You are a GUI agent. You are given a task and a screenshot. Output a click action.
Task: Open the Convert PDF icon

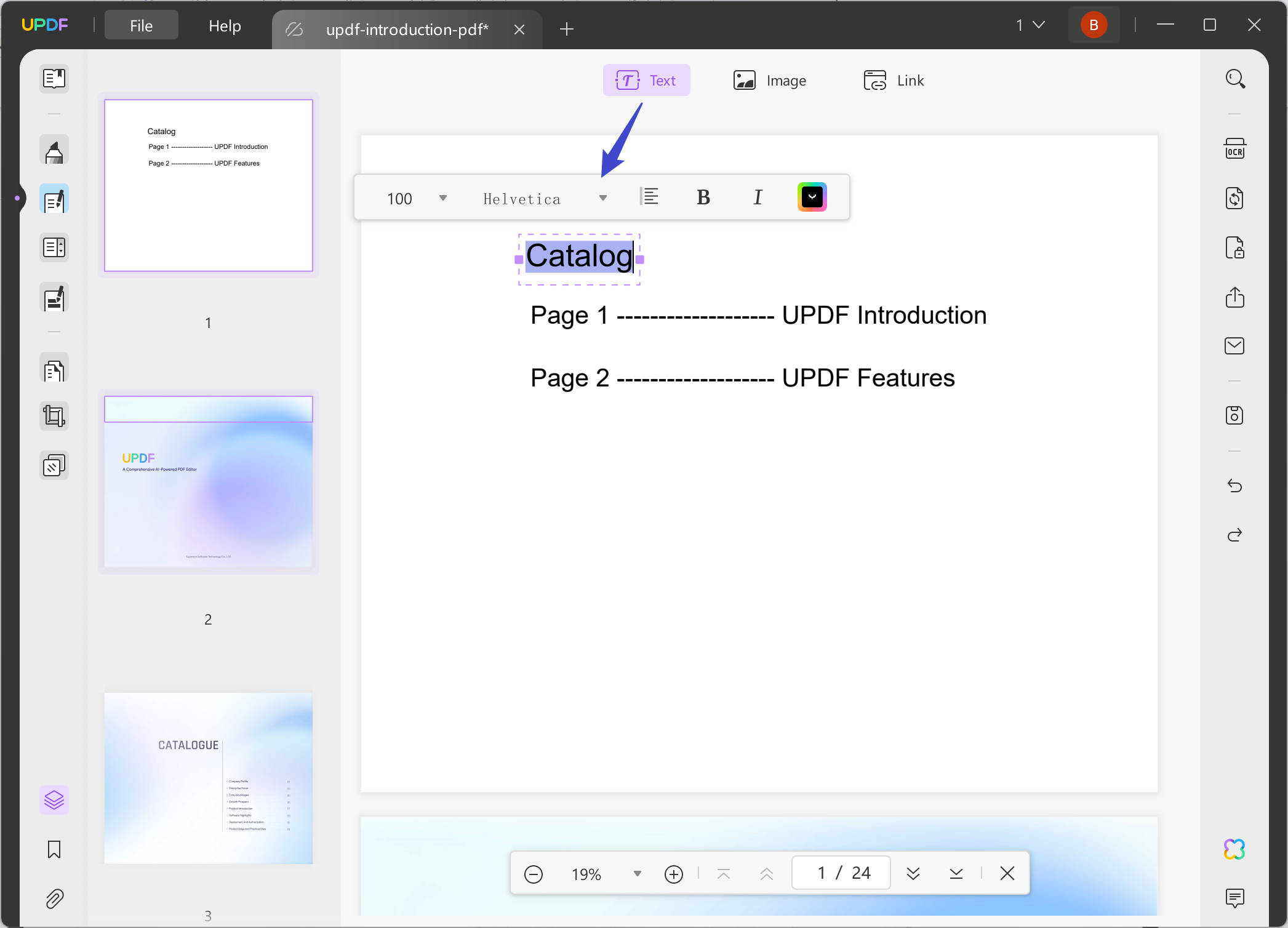[1234, 198]
